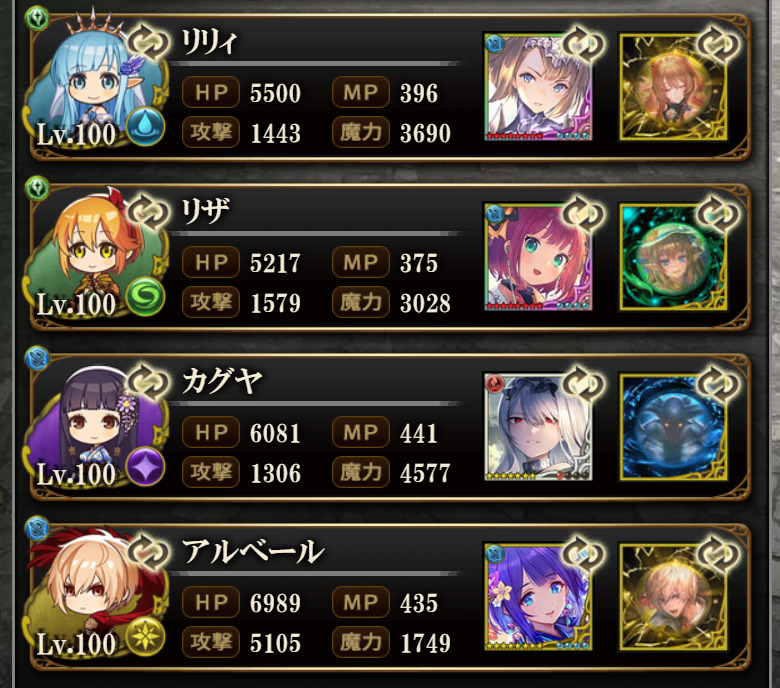Open カグヤ's blue summon orb
This screenshot has width=780, height=688.
pyautogui.click(x=673, y=427)
